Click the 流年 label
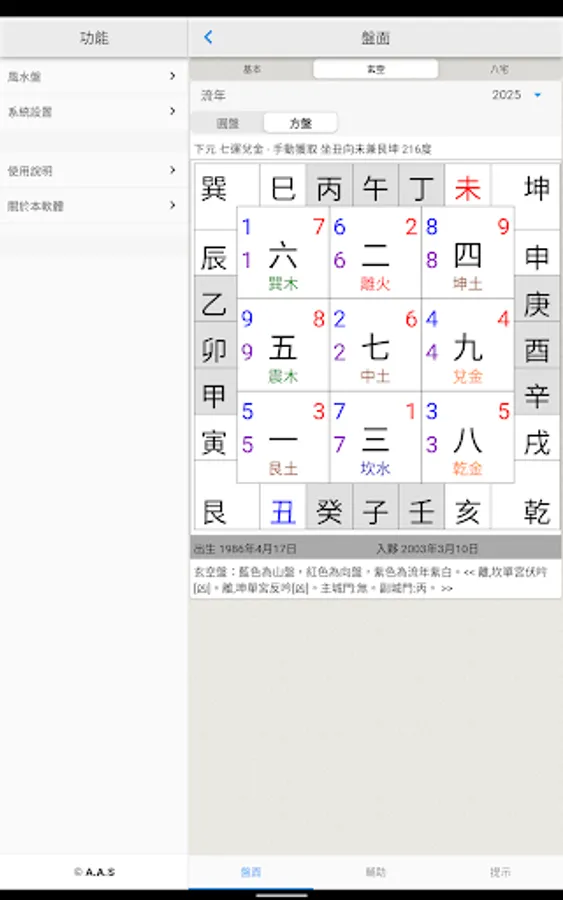This screenshot has width=563, height=900. [213, 95]
